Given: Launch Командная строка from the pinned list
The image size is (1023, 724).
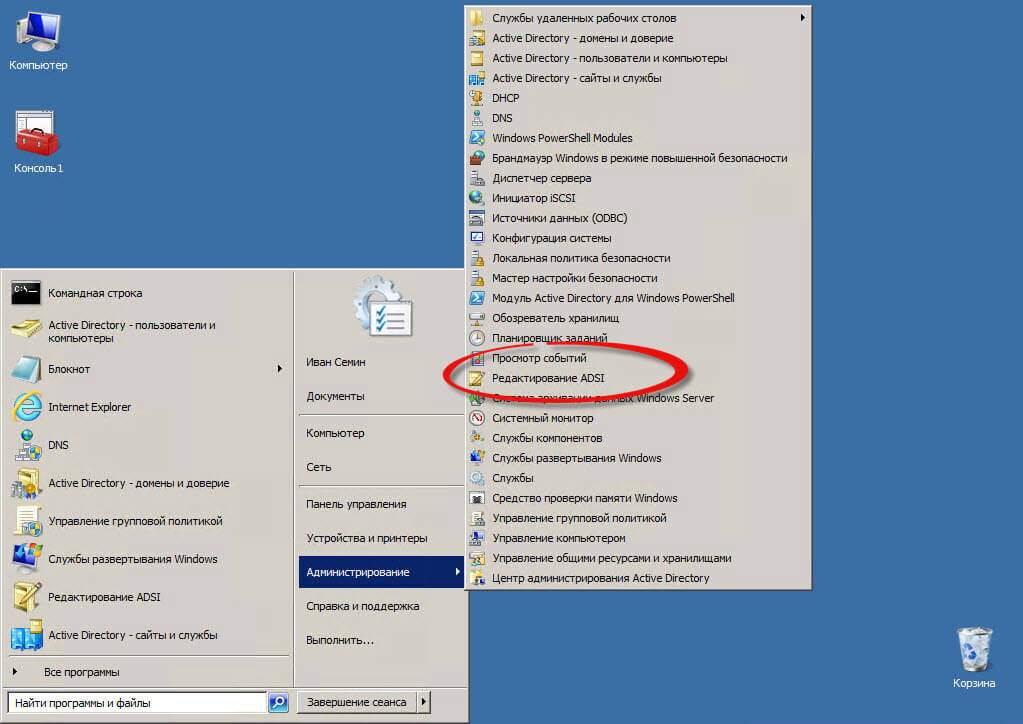Looking at the screenshot, I should (x=149, y=294).
